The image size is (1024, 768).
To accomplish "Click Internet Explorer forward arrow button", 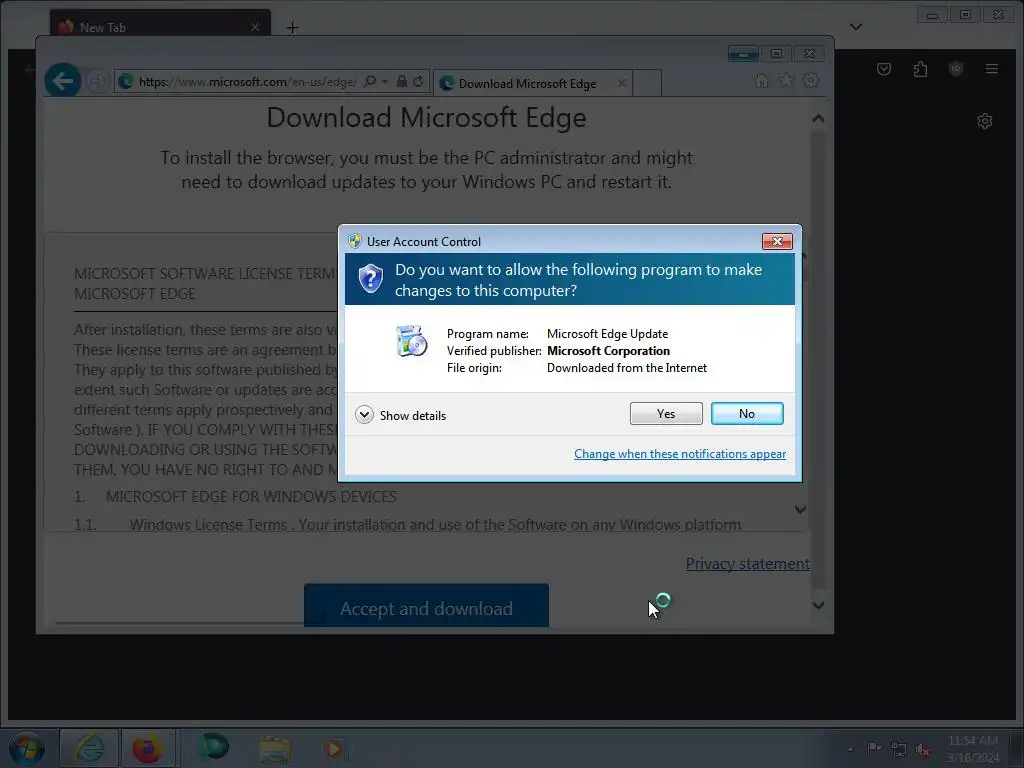I will pos(97,81).
